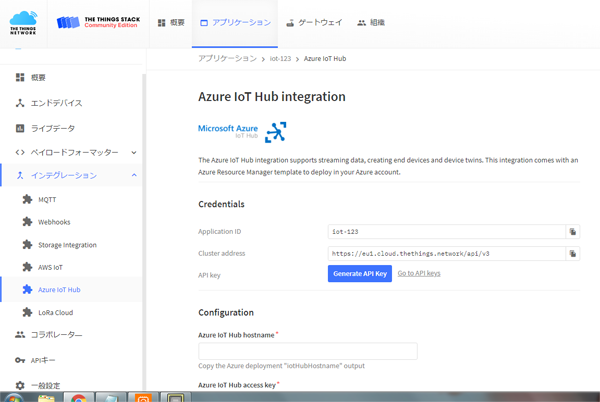Screen dimensions: 600x402
Task: Click the iot-123 breadcrumb link
Action: [280, 59]
